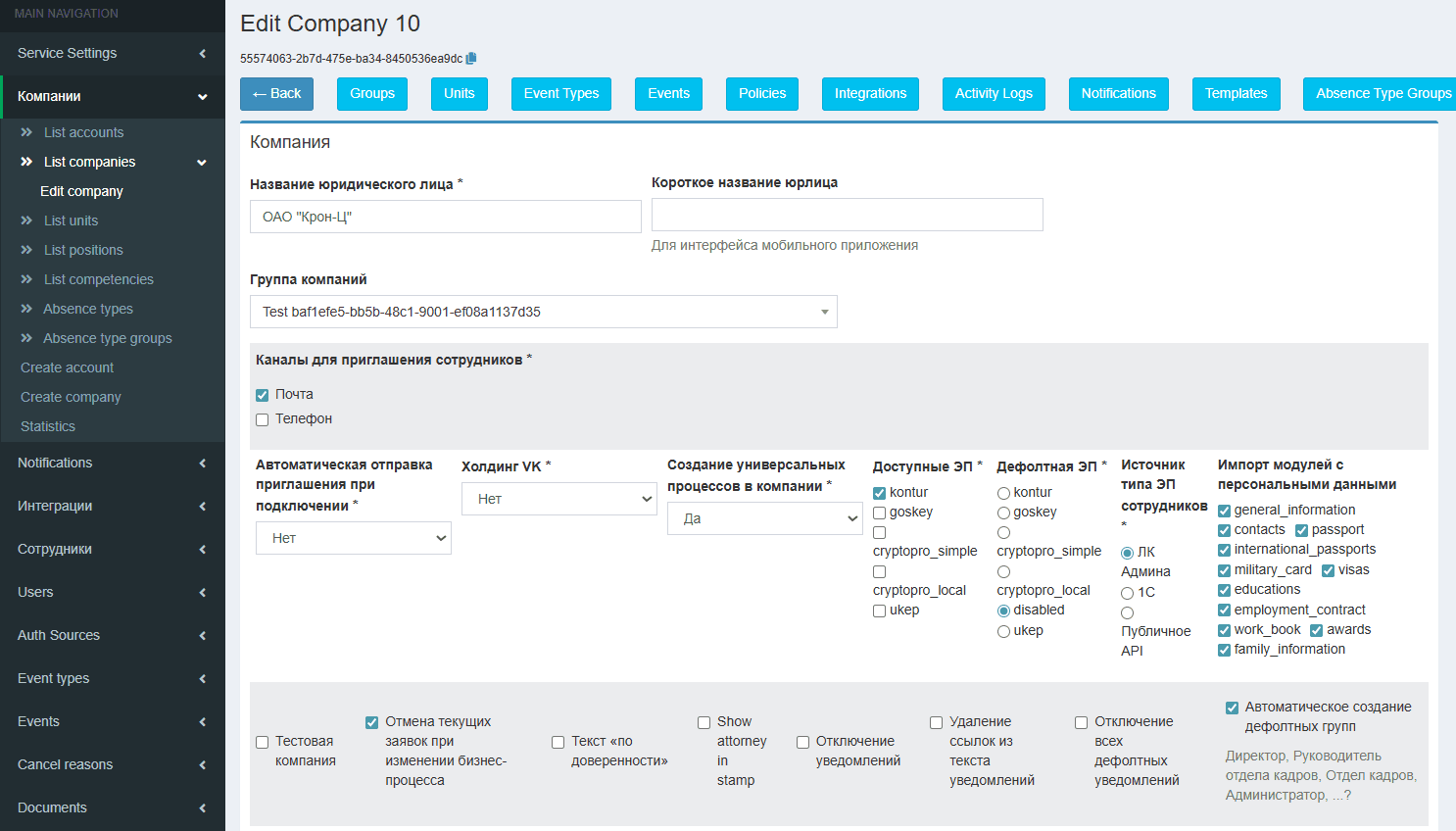The height and width of the screenshot is (831, 1456).
Task: Switch to the Activity Logs tab
Action: pyautogui.click(x=994, y=94)
